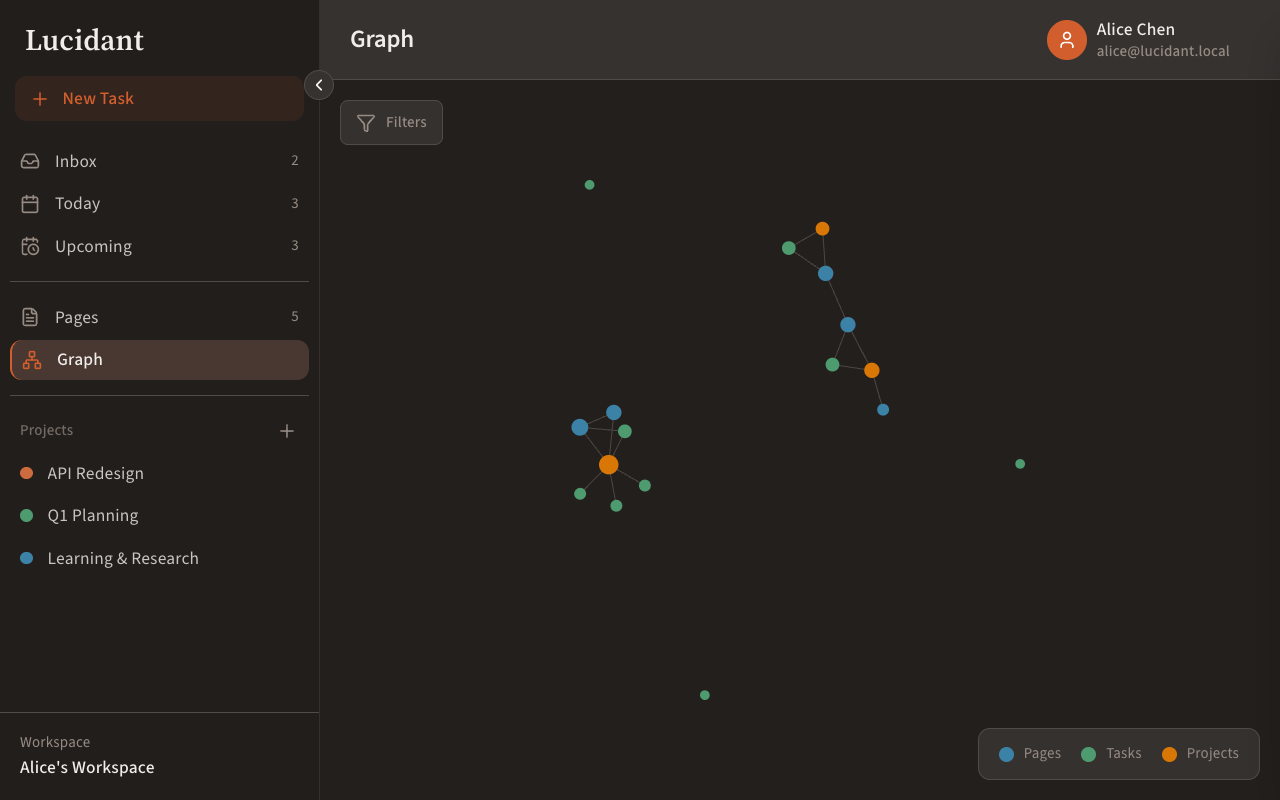Open the Filters dropdown panel
1280x800 pixels.
391,122
